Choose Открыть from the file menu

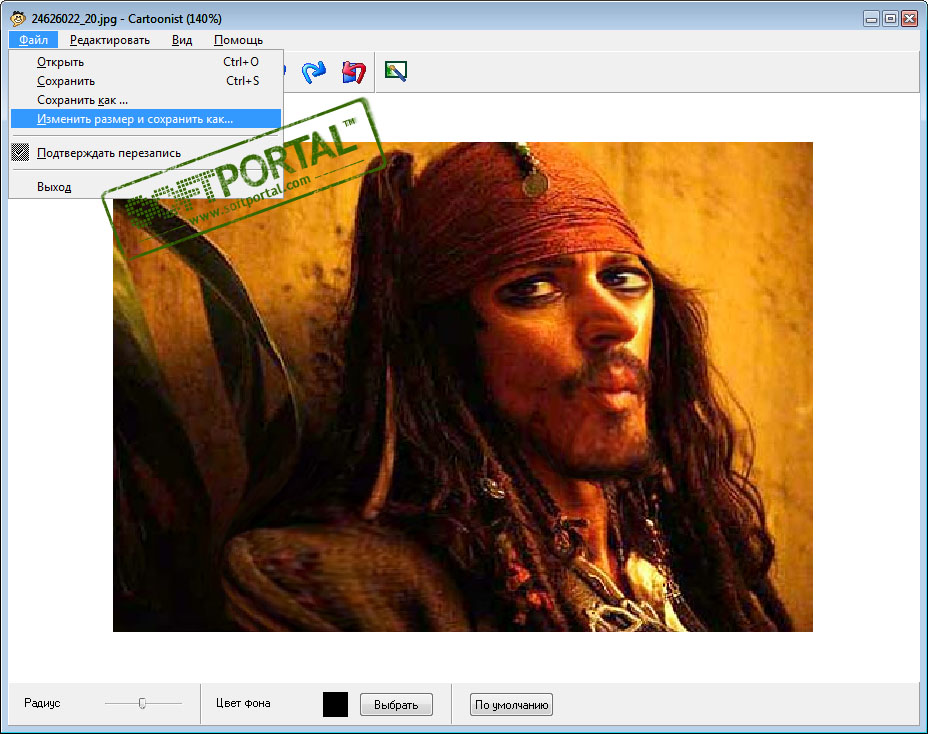pyautogui.click(x=60, y=62)
